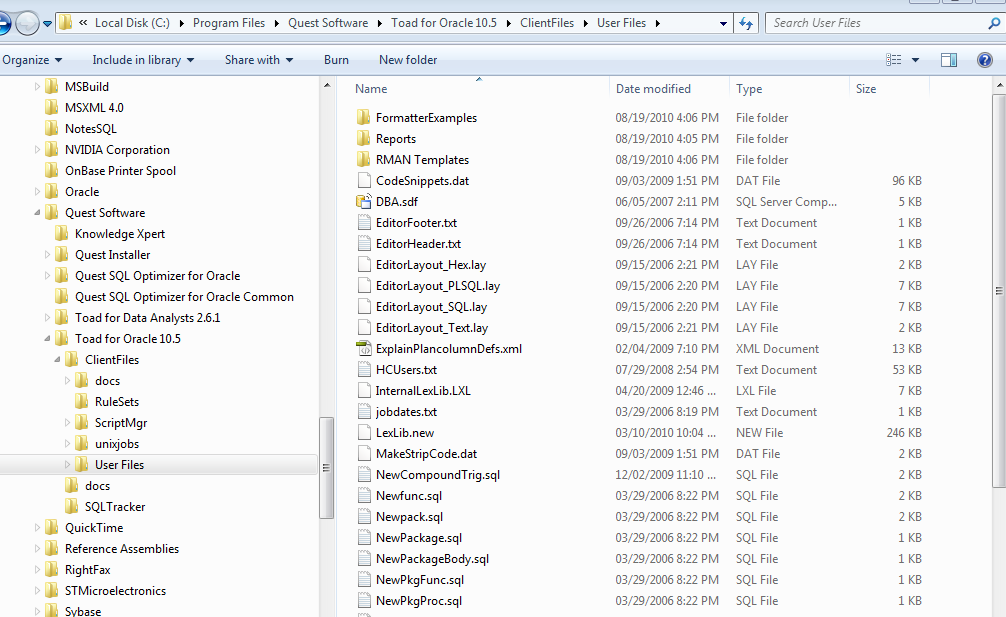Click the file list scrollbar thumb
This screenshot has width=1006, height=617.
point(999,291)
